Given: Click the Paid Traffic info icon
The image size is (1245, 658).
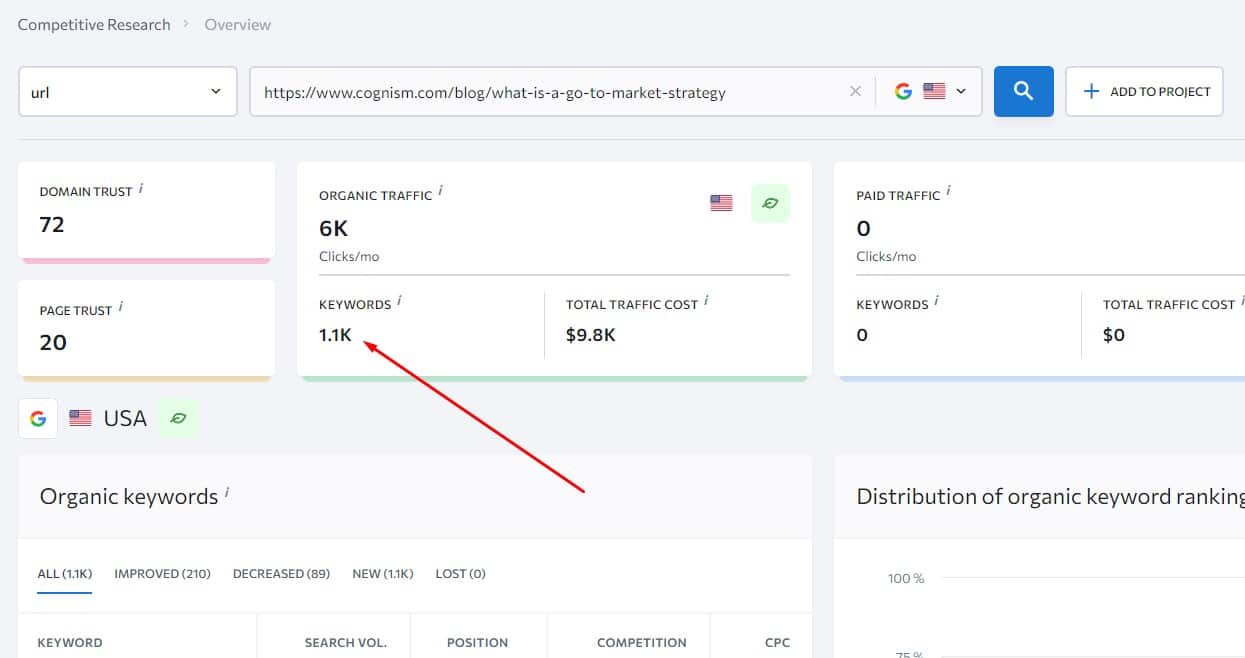Looking at the screenshot, I should [949, 191].
